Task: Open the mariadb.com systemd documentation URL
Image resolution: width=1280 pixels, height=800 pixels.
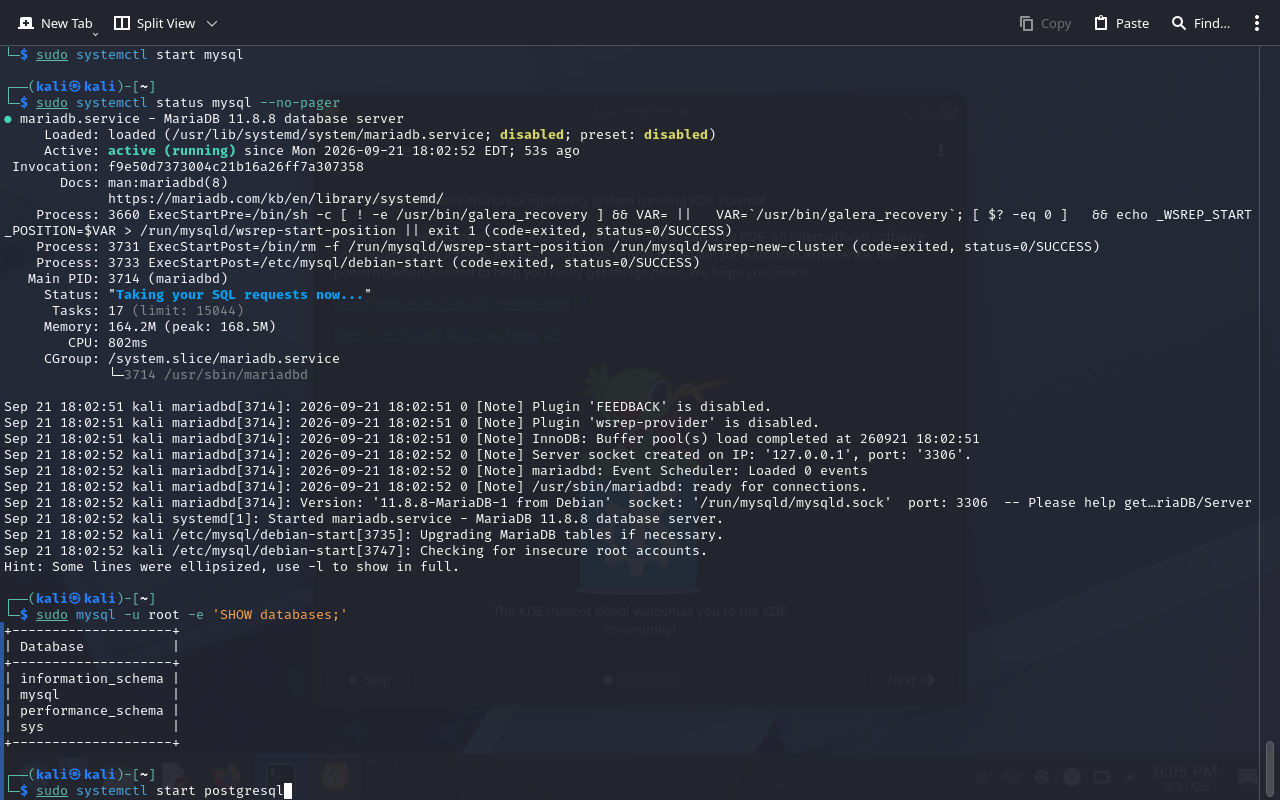Action: click(x=276, y=199)
